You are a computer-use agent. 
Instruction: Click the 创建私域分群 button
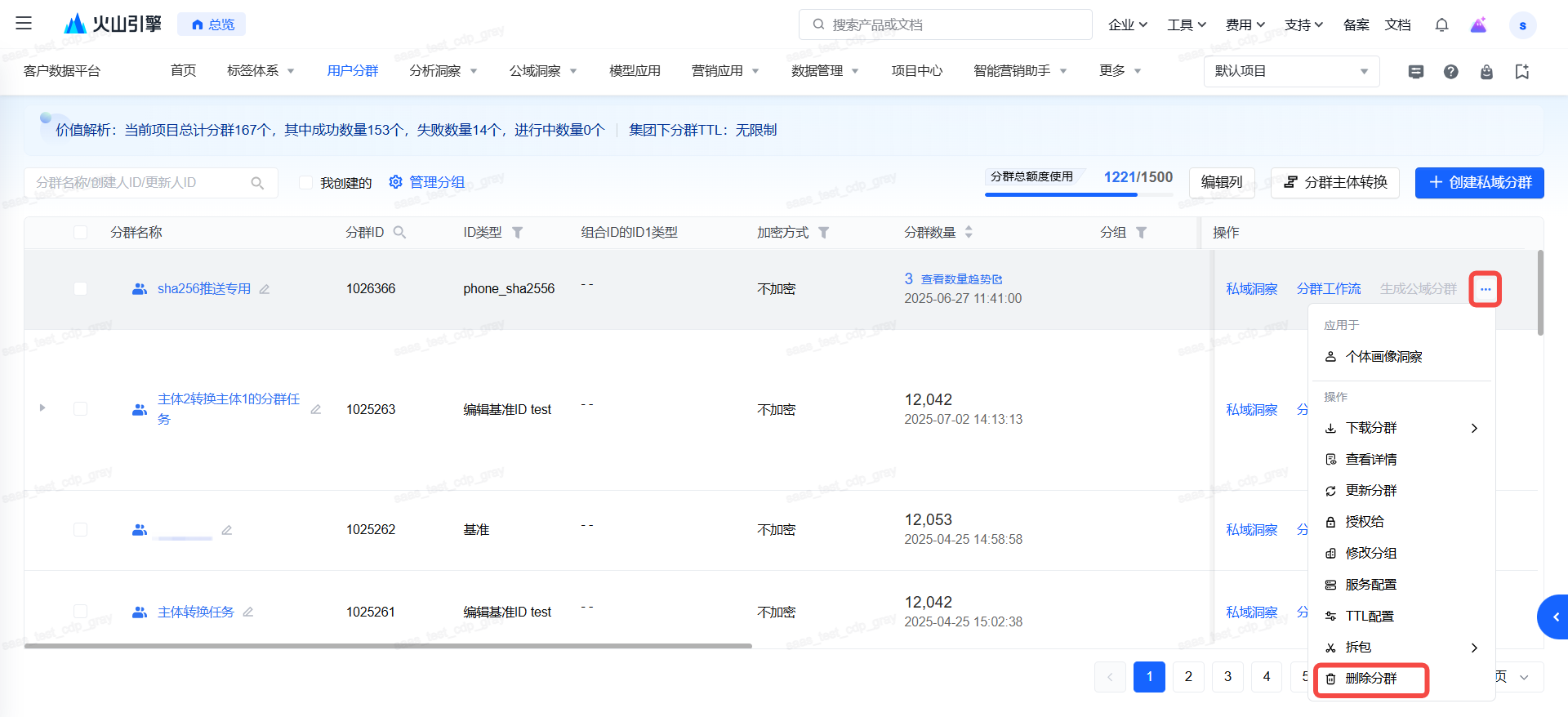pos(1479,183)
